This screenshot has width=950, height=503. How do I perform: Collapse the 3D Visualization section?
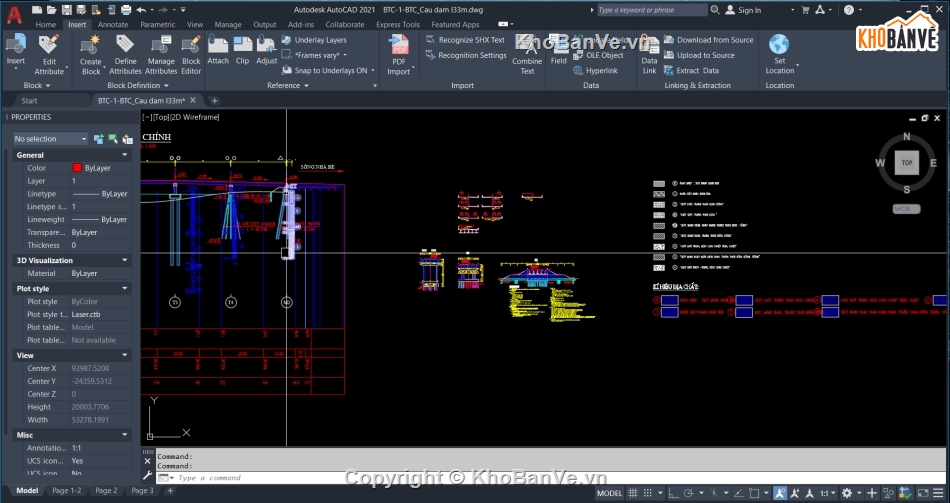point(125,260)
